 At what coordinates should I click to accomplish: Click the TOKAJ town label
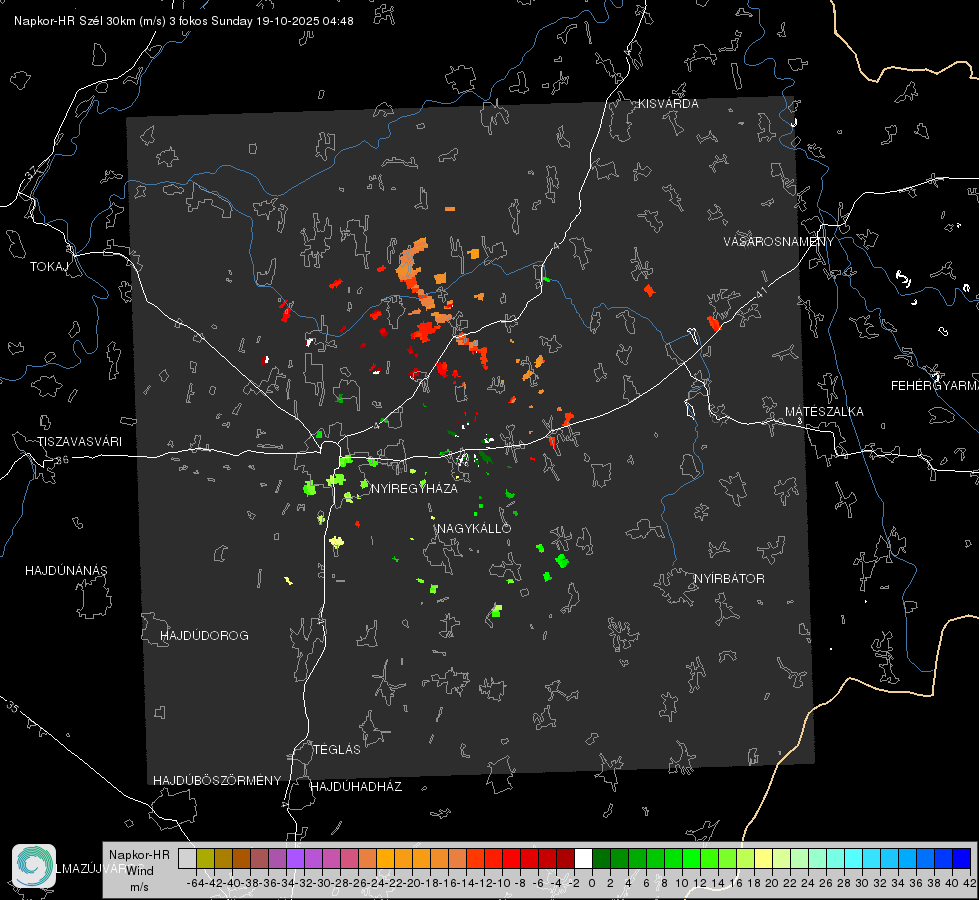(49, 267)
